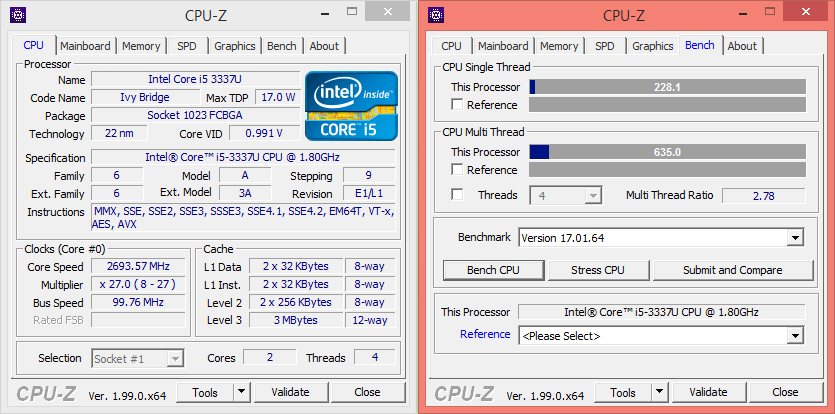Open Tools dropdown arrow in left window
This screenshot has height=414, width=835.
click(x=242, y=393)
